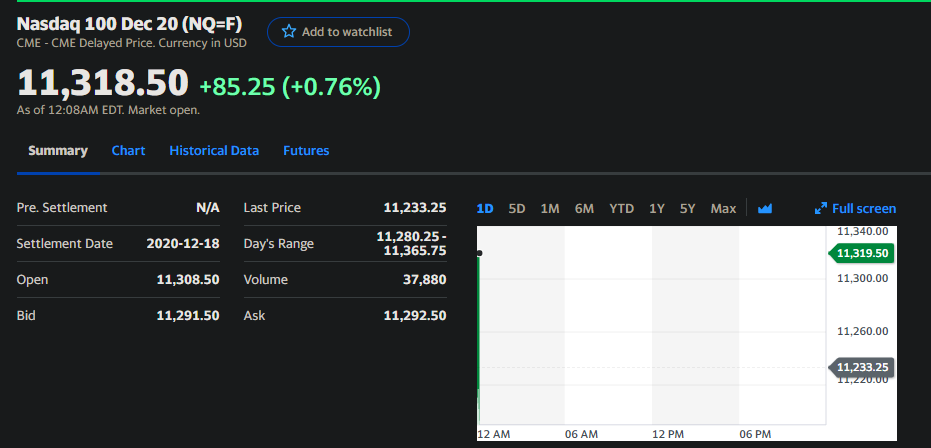Click the 06 PM label on chart axis
This screenshot has width=931, height=448.
point(755,434)
